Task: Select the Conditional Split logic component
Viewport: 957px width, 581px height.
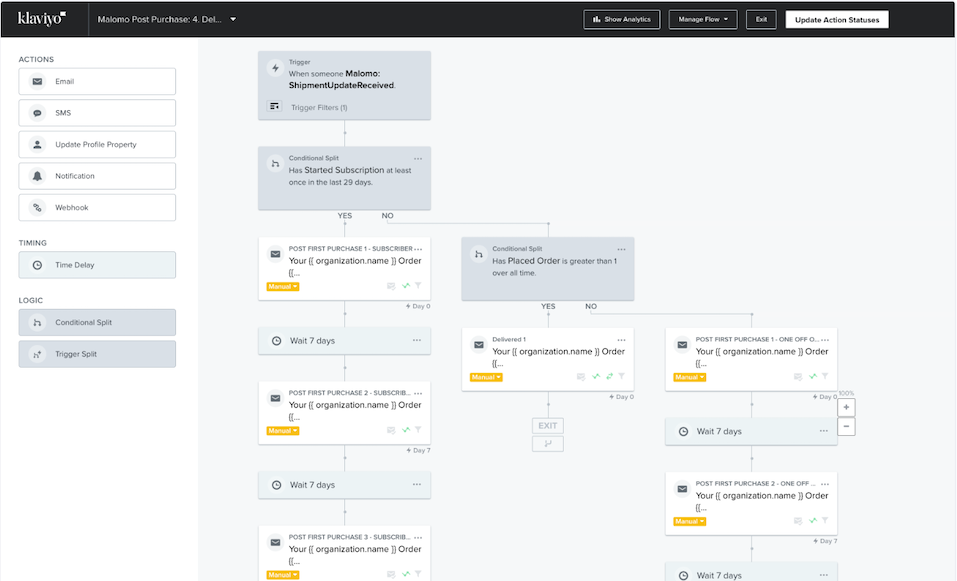Action: [97, 322]
